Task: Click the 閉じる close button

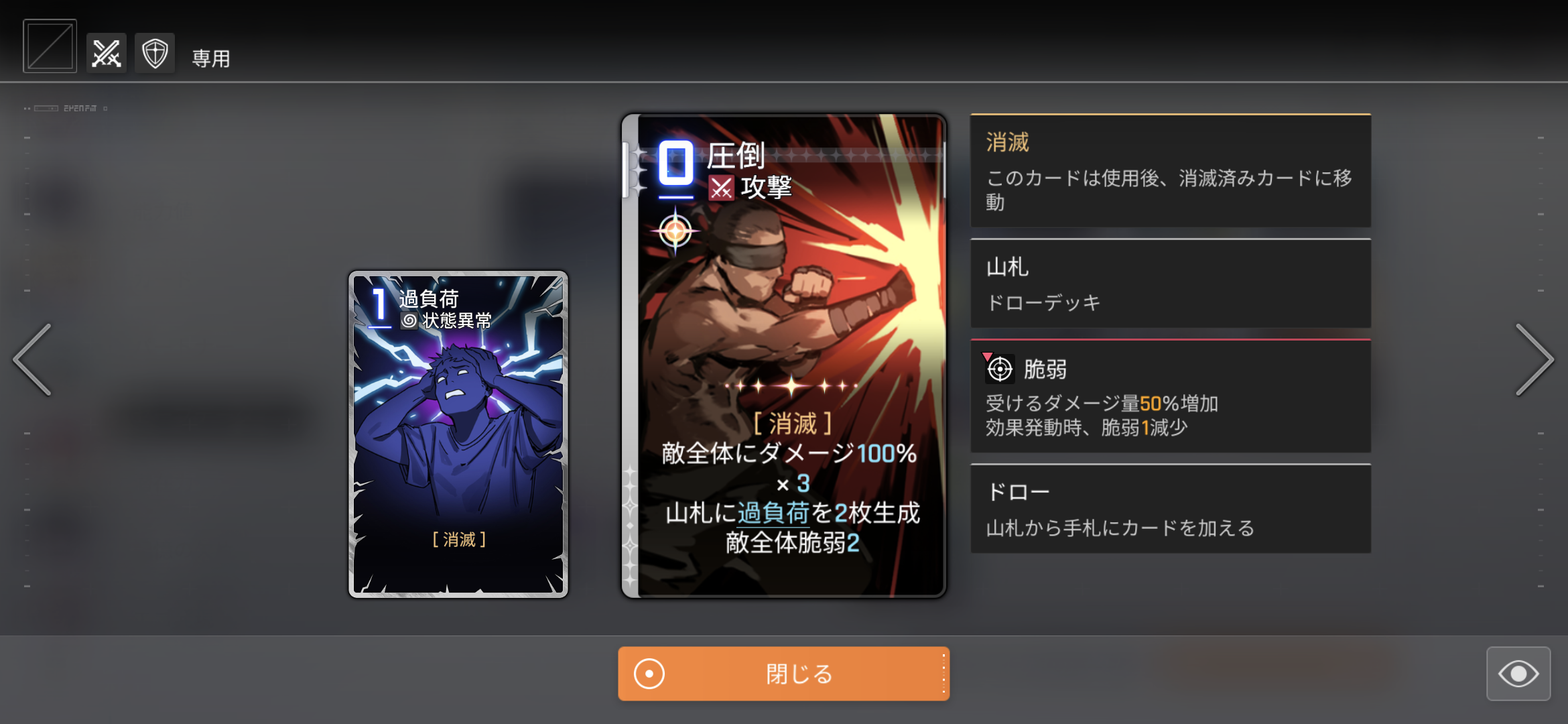Action: [783, 674]
